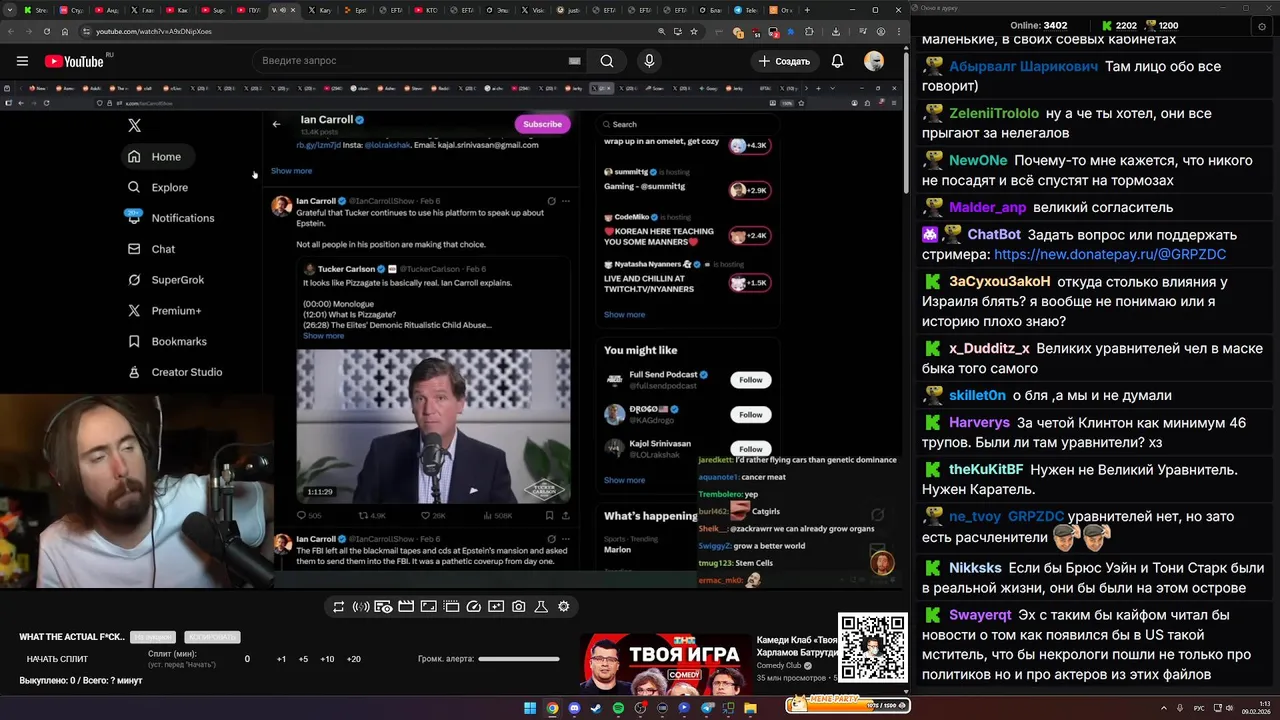Click the X logo in the sidebar
Viewport: 1280px width, 720px height.
point(134,125)
